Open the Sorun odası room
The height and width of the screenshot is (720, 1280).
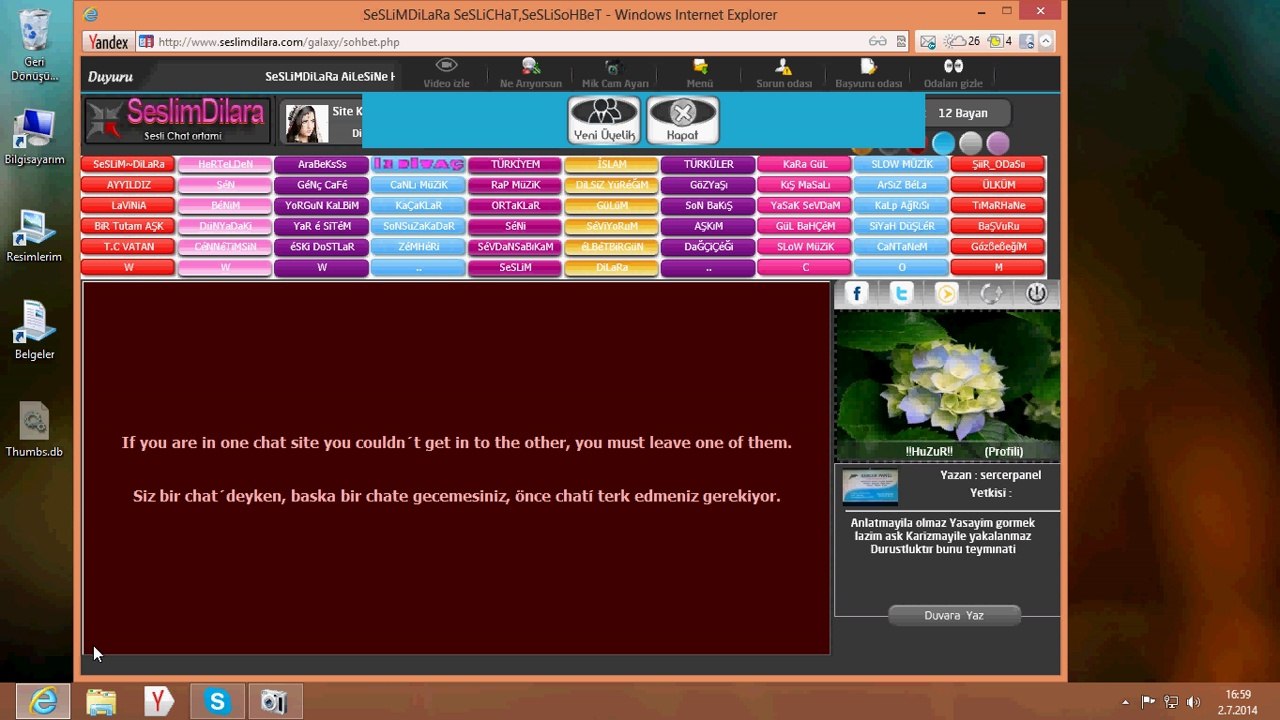(x=784, y=74)
